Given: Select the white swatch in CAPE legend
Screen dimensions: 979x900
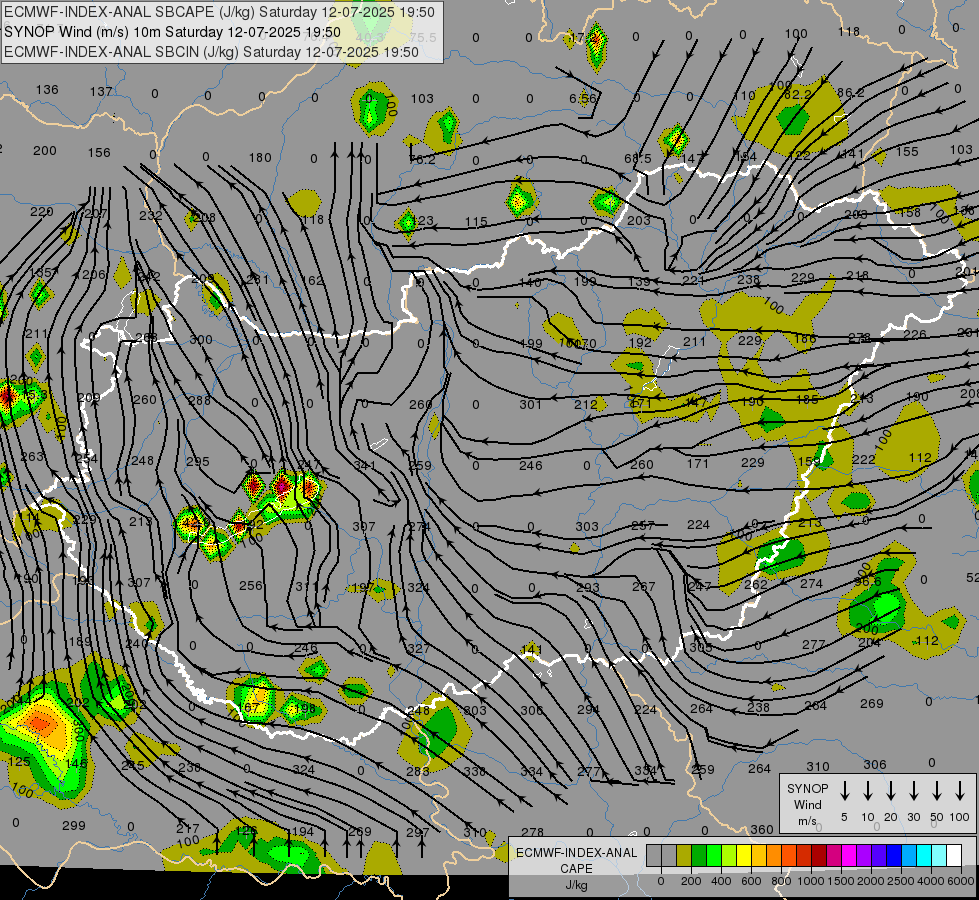Looking at the screenshot, I should click(x=953, y=856).
